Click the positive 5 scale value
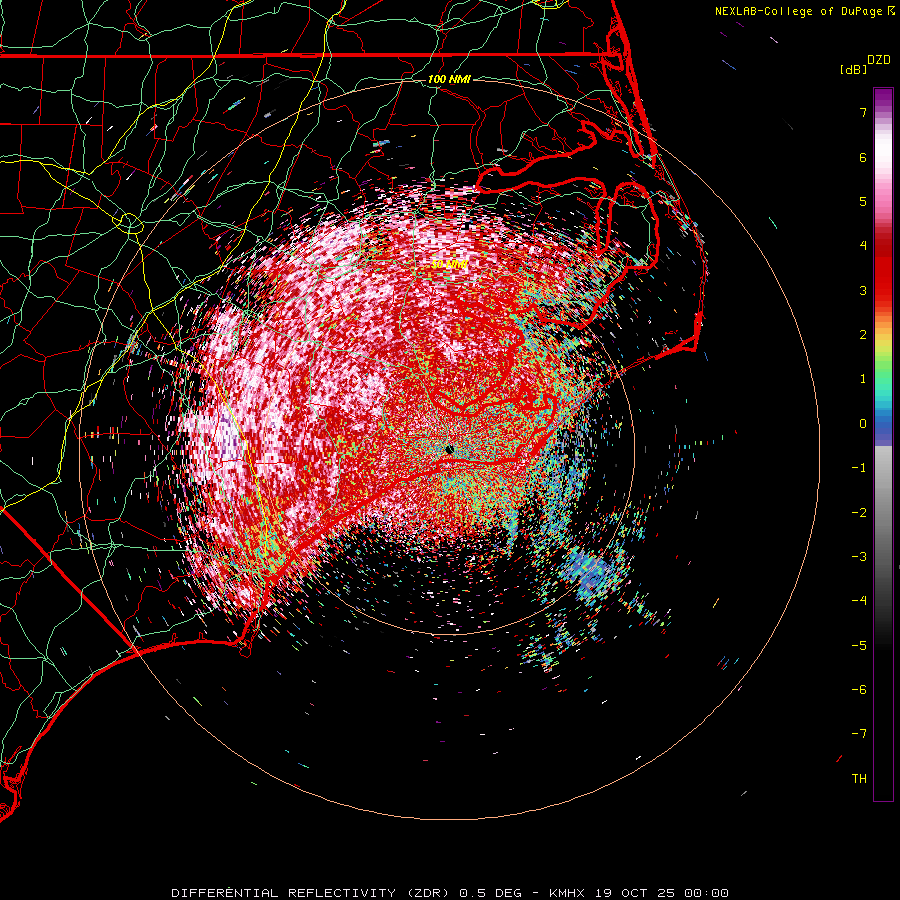This screenshot has height=900, width=900. [863, 201]
